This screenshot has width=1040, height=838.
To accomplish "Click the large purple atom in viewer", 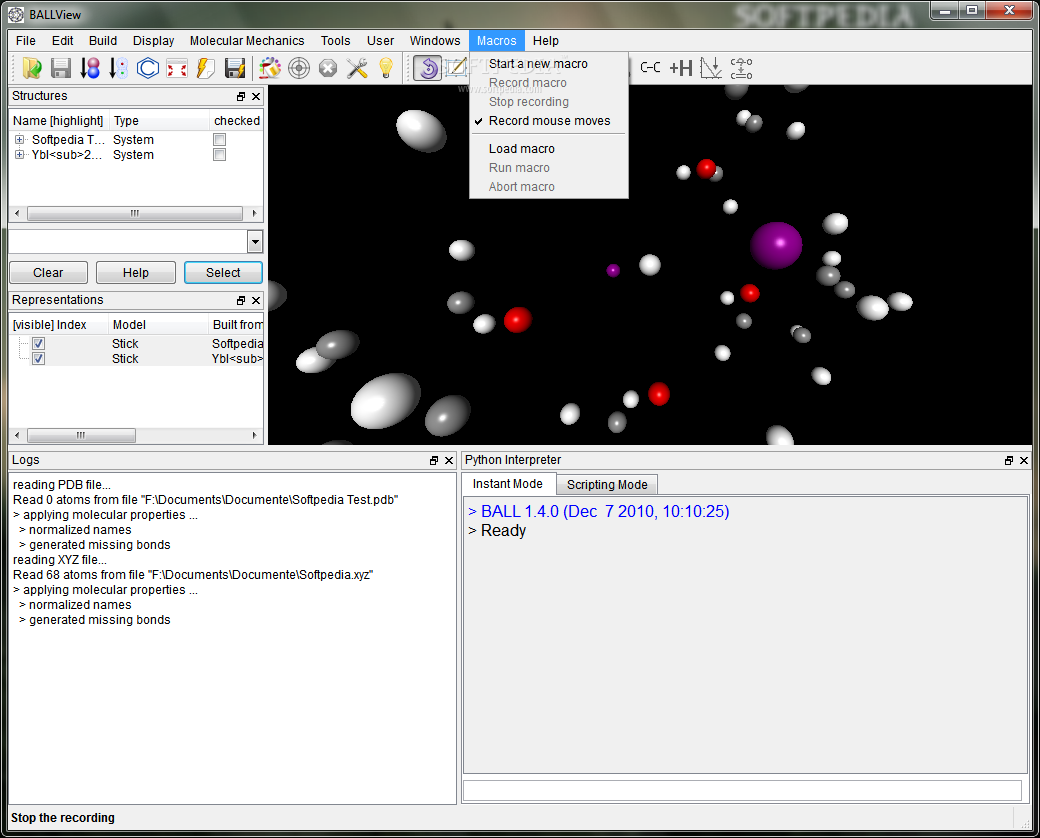I will [x=776, y=245].
